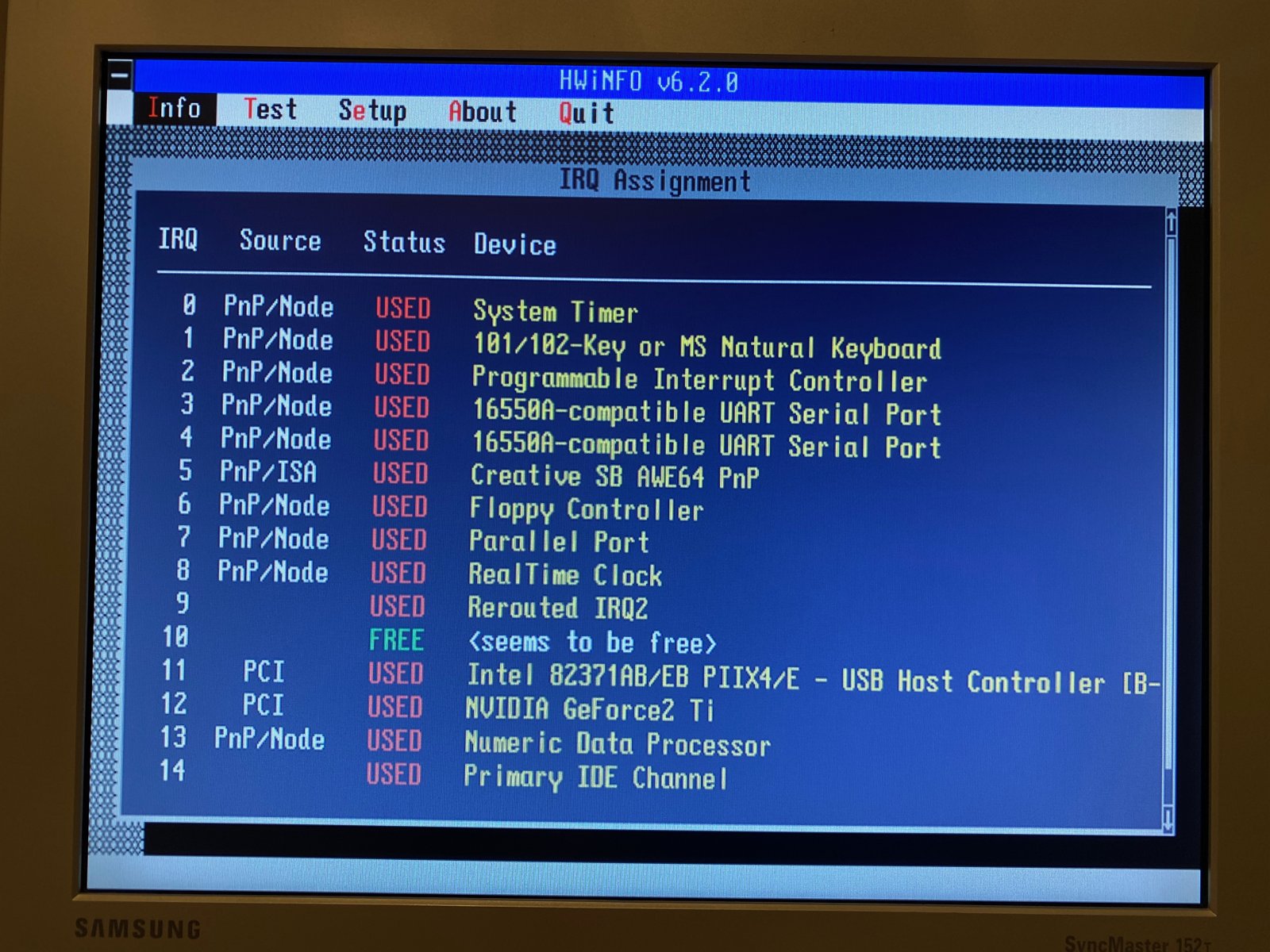Viewport: 1270px width, 952px height.
Task: Click the PCI source for IRQ 12
Action: click(x=263, y=705)
